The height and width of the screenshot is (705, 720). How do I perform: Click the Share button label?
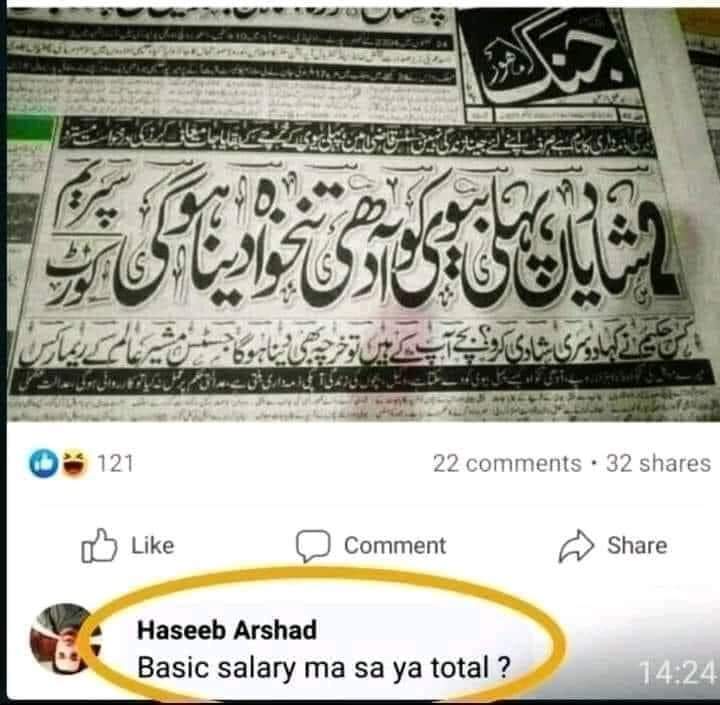click(x=637, y=546)
